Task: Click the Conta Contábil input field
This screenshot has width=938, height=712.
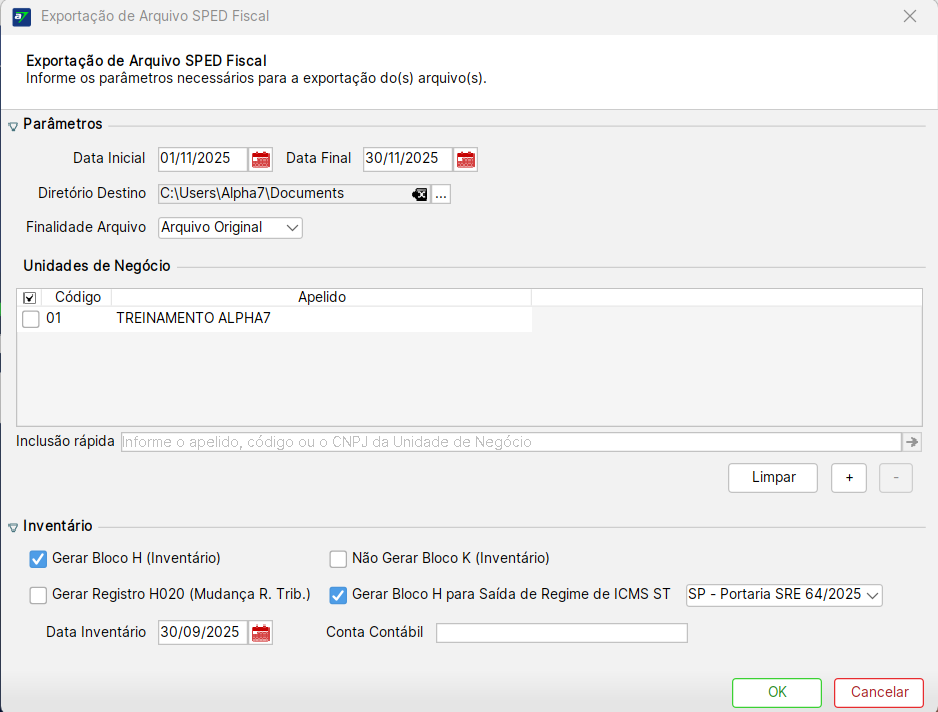Action: 561,633
